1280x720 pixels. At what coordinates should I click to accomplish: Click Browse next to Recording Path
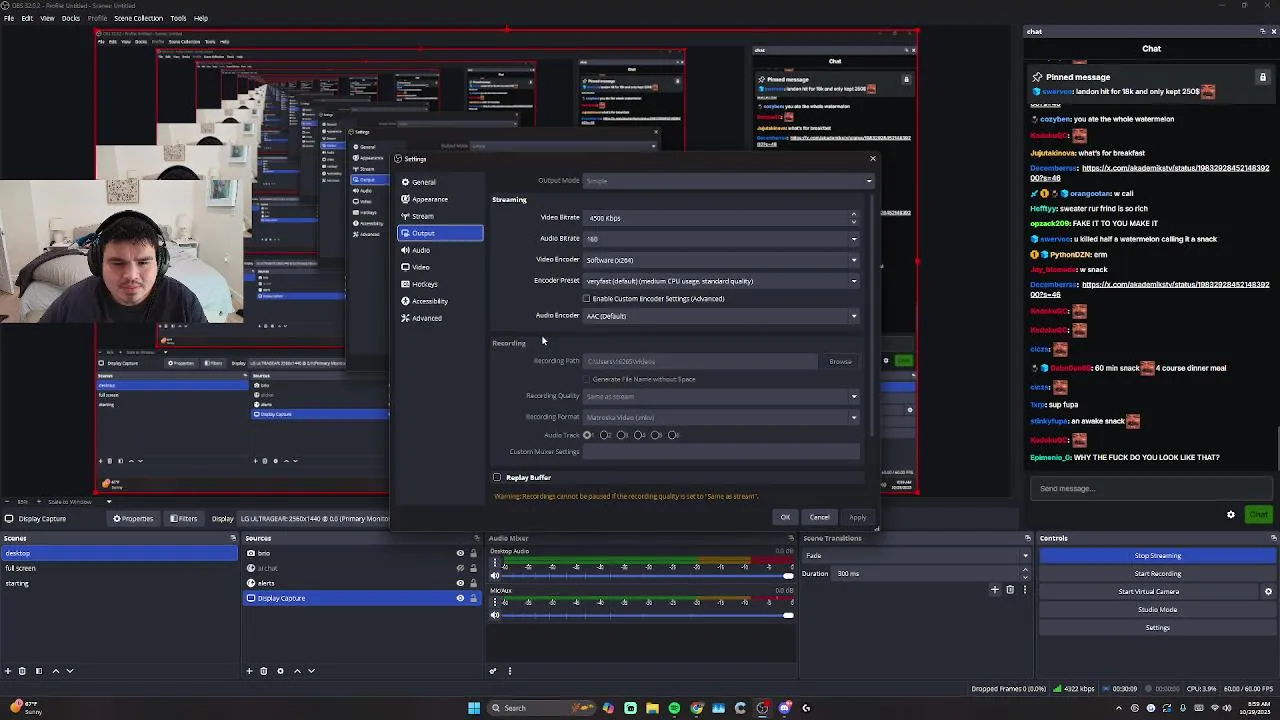coord(840,362)
